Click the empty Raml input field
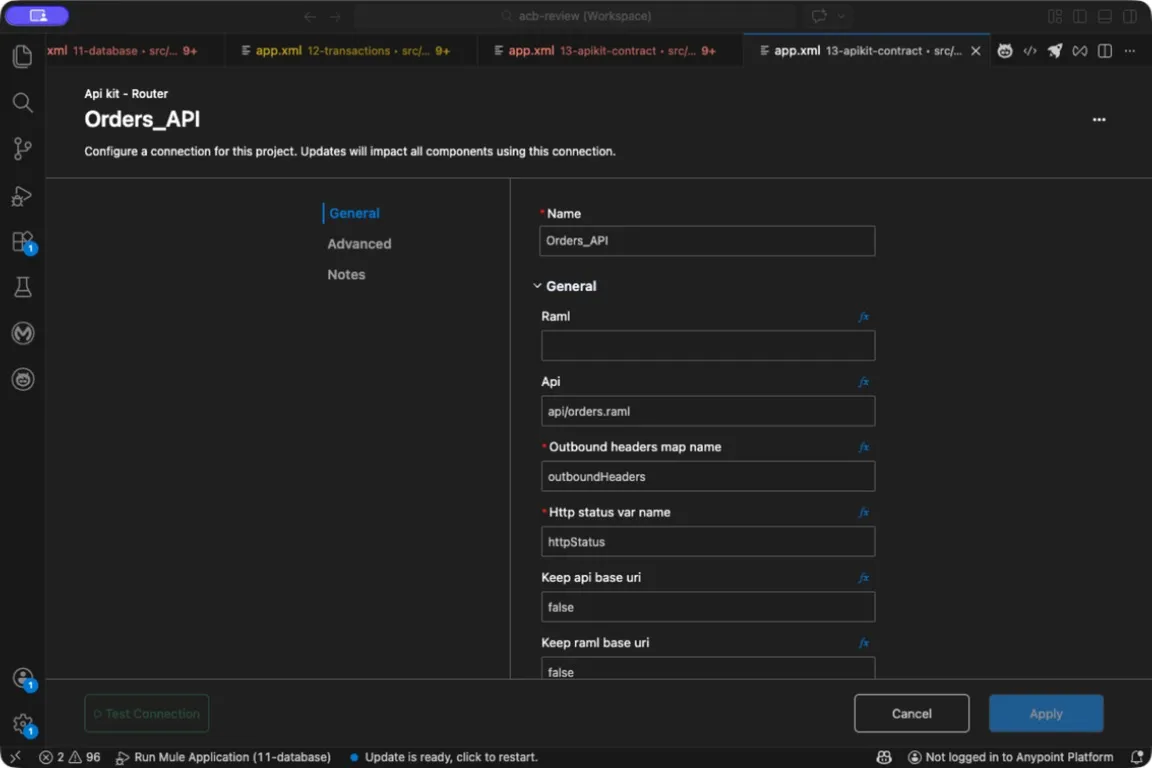This screenshot has height=768, width=1152. (x=708, y=345)
